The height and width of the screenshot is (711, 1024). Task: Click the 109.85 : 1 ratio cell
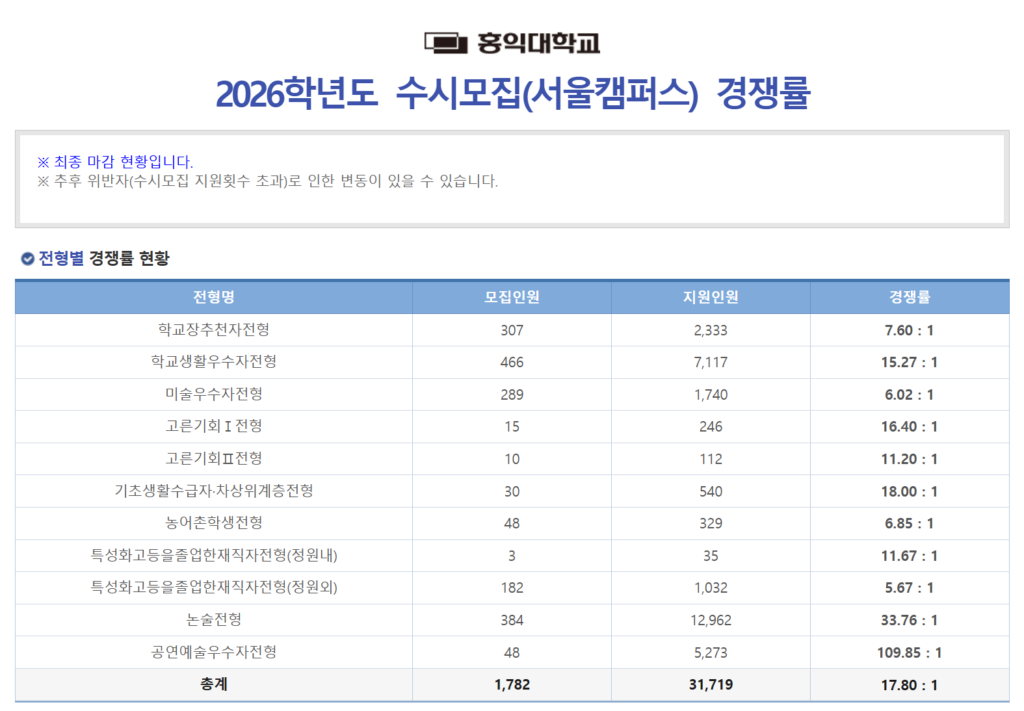909,653
